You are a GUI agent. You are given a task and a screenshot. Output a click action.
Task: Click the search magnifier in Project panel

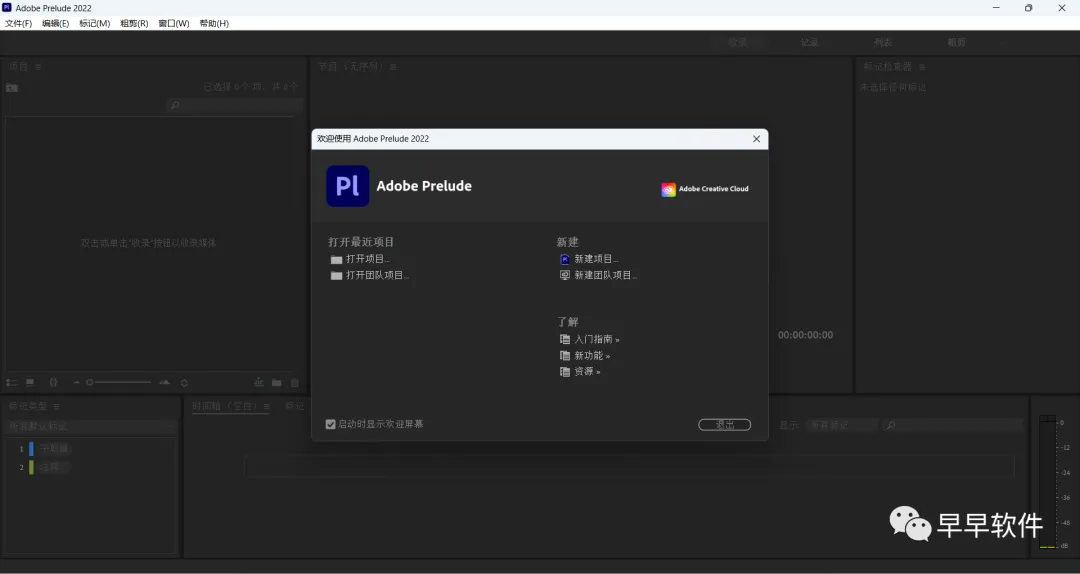(175, 105)
